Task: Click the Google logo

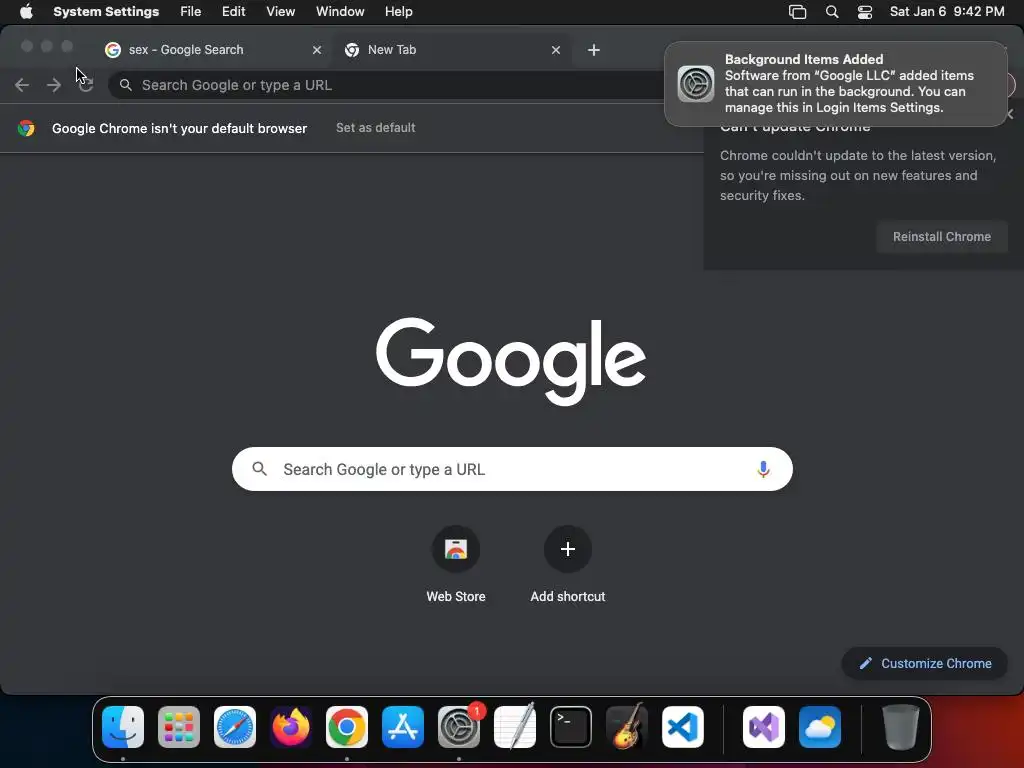Action: coord(511,361)
